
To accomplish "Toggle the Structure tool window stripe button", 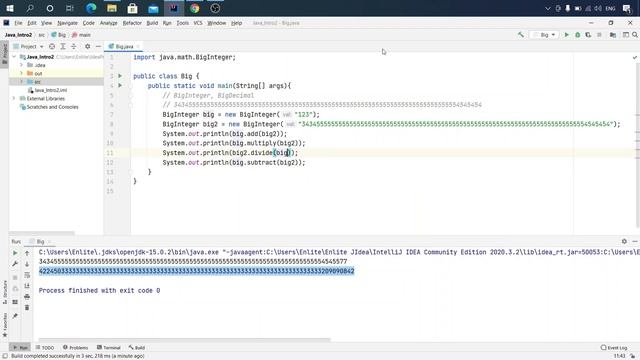I will (x=4, y=291).
